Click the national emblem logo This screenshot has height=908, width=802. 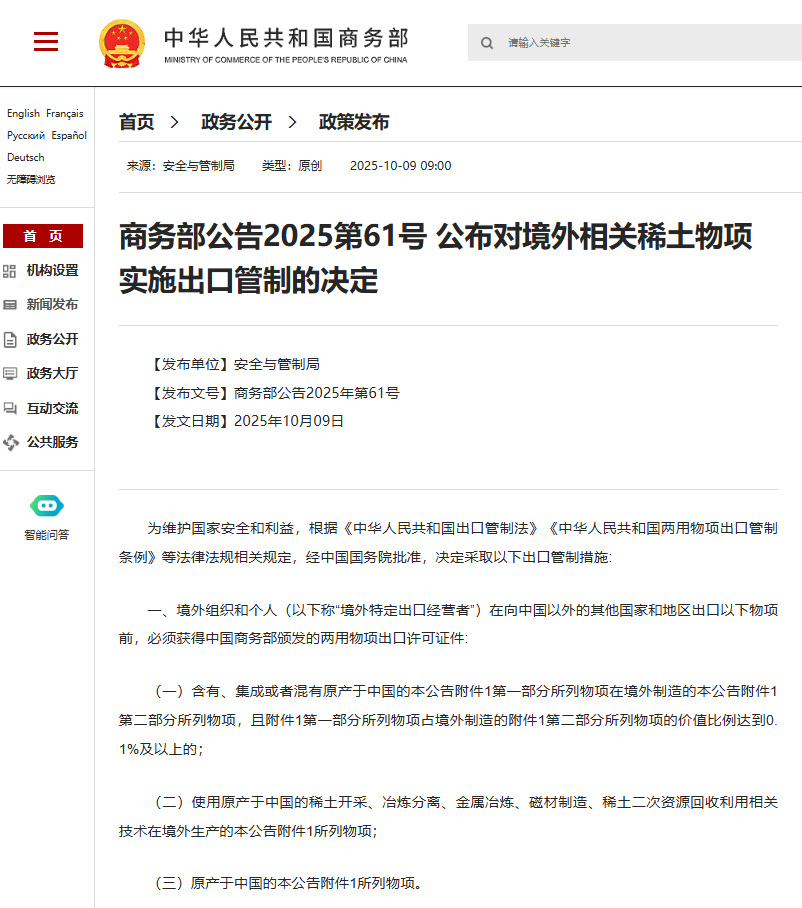click(x=122, y=43)
